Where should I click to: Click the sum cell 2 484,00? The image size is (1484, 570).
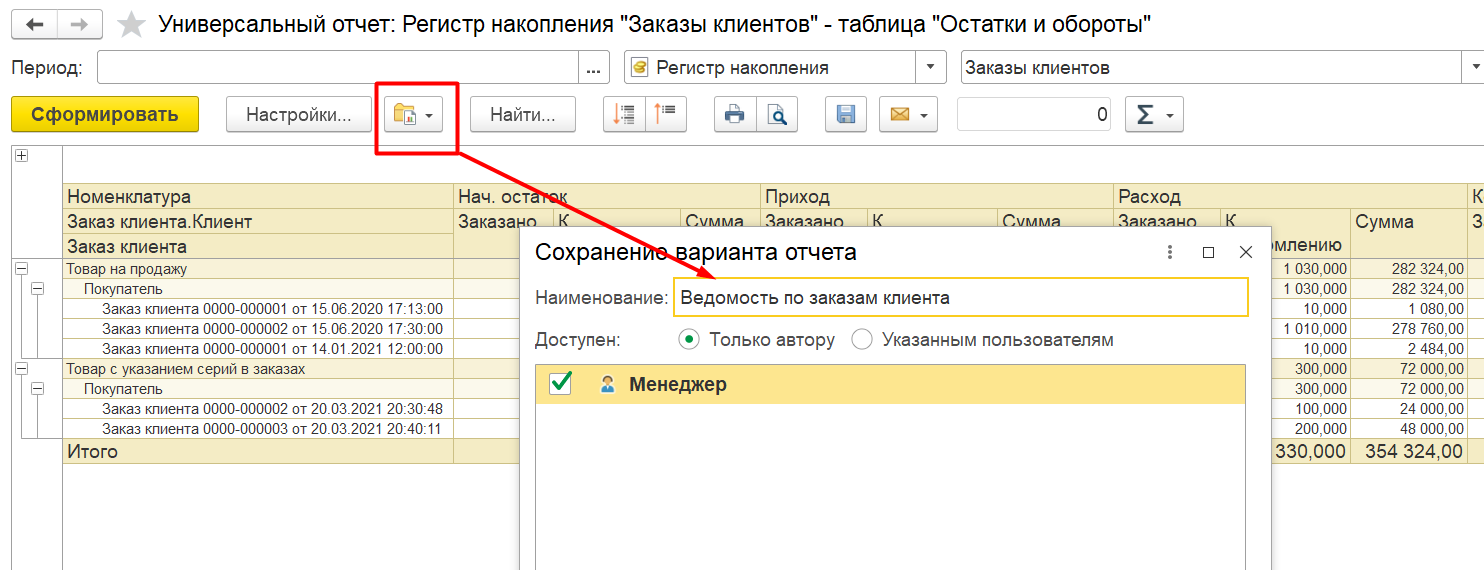(1409, 349)
